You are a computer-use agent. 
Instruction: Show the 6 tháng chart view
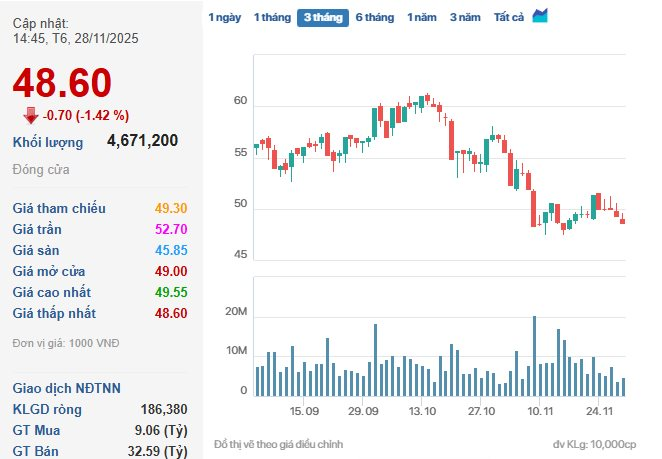click(375, 17)
